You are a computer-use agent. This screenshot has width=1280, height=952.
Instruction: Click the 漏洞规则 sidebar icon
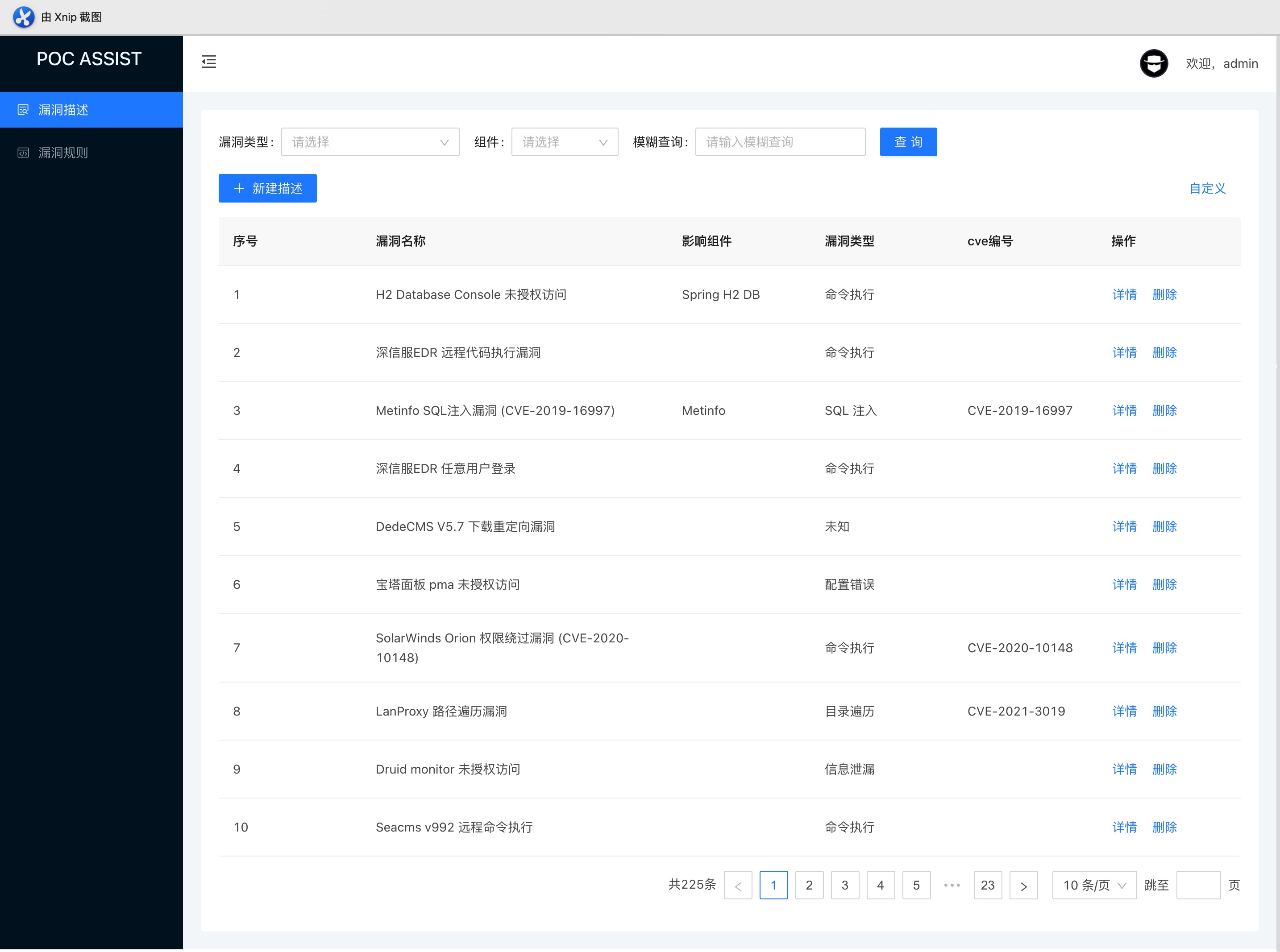tap(23, 153)
